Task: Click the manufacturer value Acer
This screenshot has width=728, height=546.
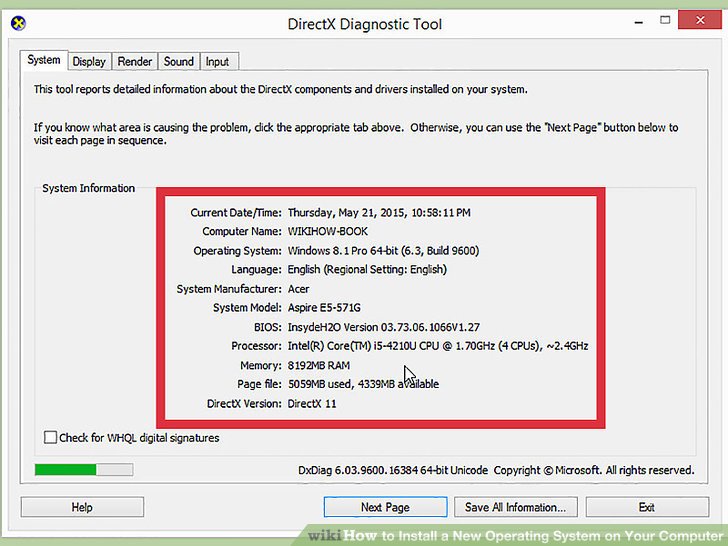Action: point(299,289)
